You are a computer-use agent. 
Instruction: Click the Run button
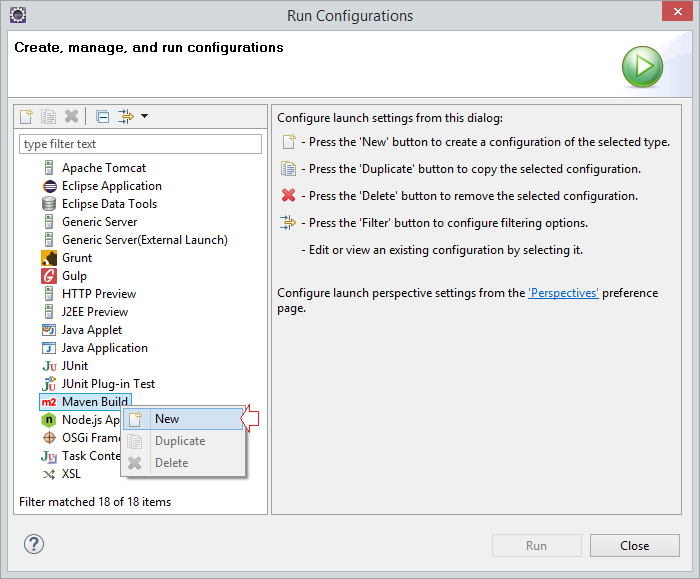537,546
